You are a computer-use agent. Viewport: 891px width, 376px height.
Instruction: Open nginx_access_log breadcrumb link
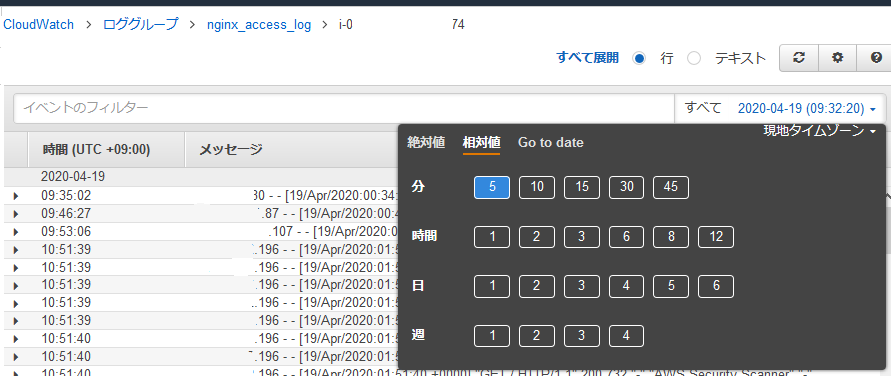pos(259,26)
